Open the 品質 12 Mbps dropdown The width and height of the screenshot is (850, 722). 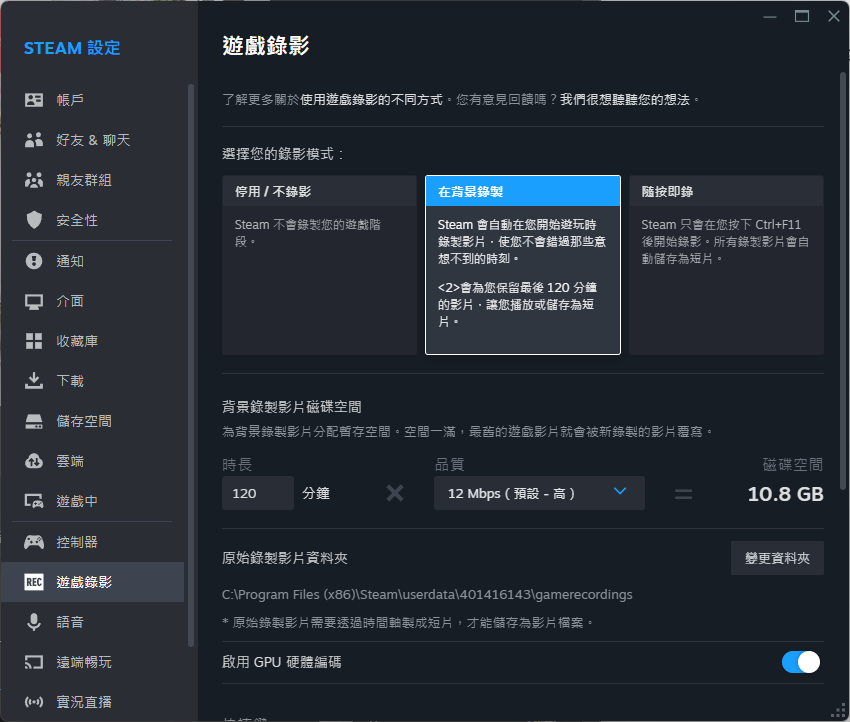(539, 493)
